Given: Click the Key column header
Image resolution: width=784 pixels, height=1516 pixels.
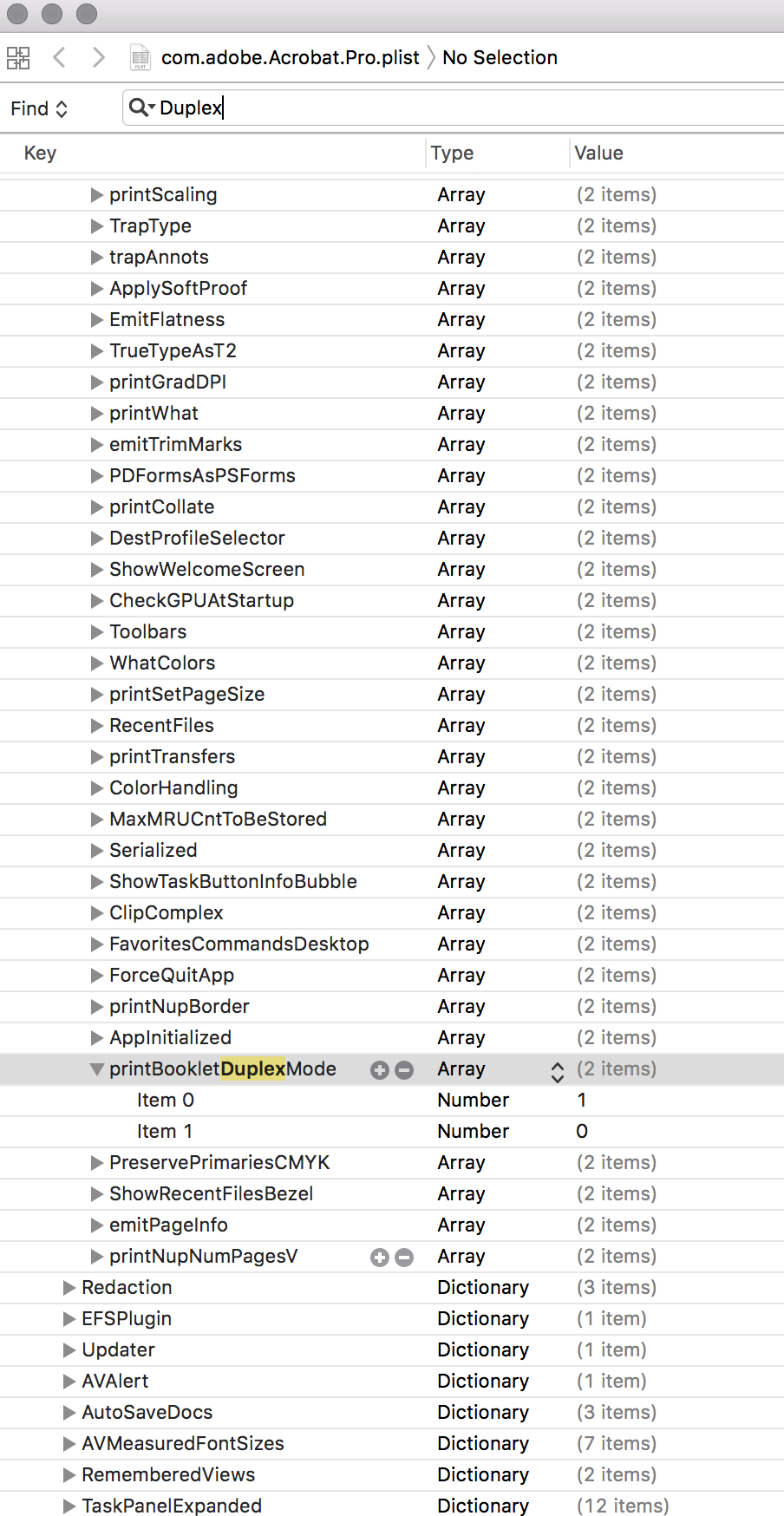Looking at the screenshot, I should [x=40, y=153].
